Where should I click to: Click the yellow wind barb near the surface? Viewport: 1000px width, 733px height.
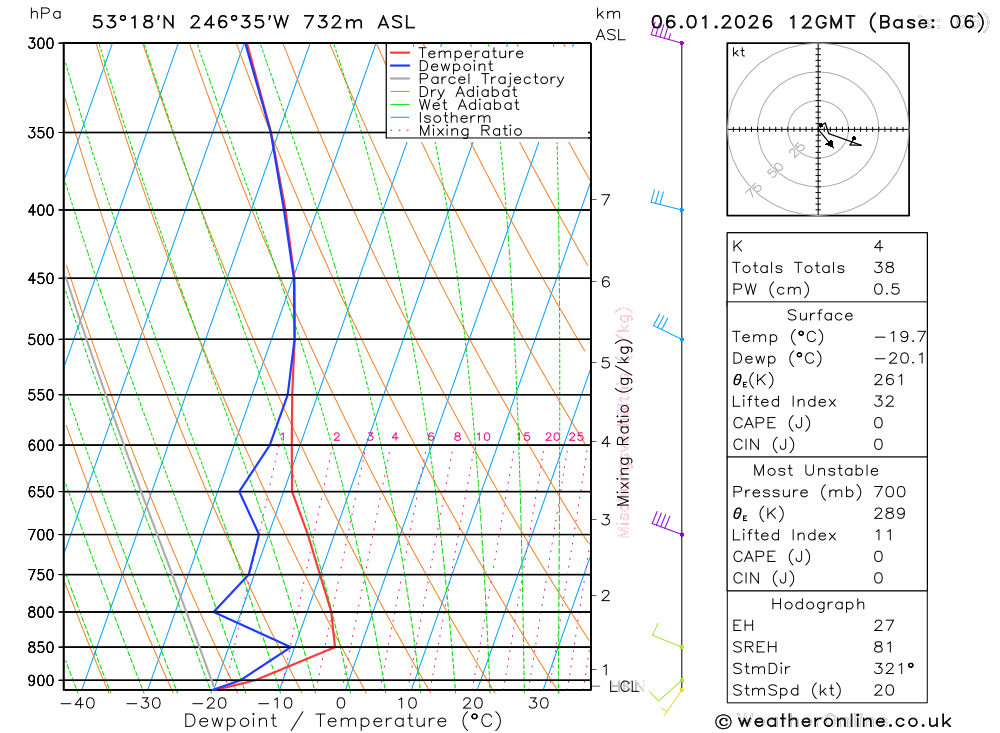pos(672,701)
